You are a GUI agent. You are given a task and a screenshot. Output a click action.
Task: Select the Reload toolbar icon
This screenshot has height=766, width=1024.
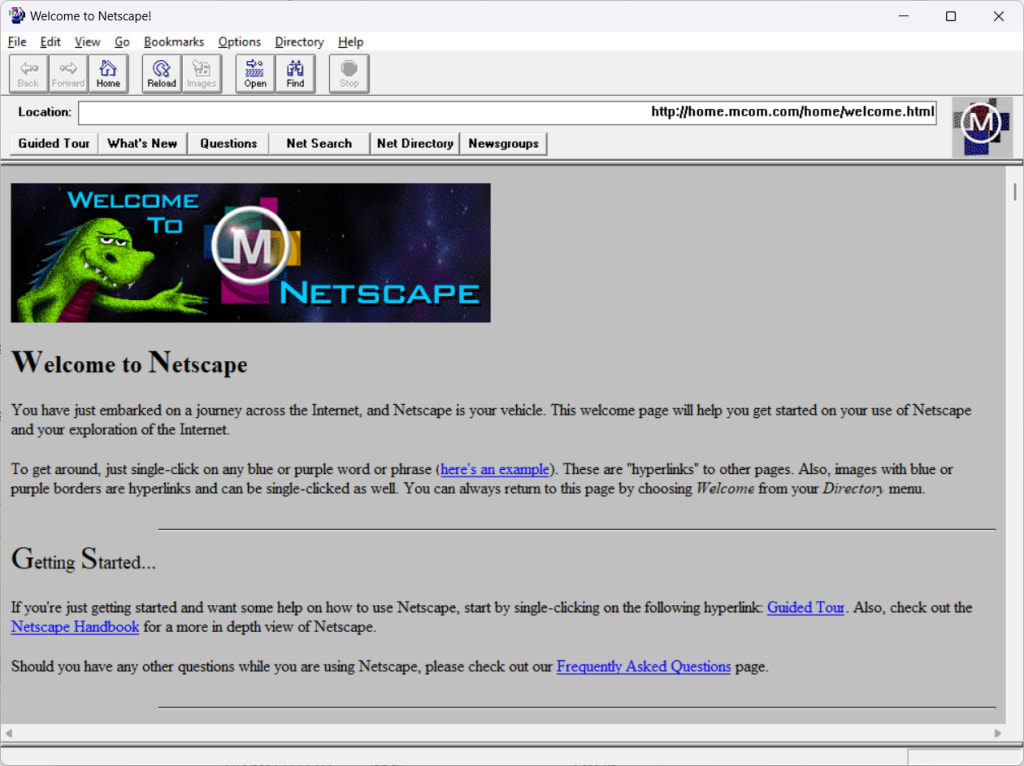[x=161, y=73]
